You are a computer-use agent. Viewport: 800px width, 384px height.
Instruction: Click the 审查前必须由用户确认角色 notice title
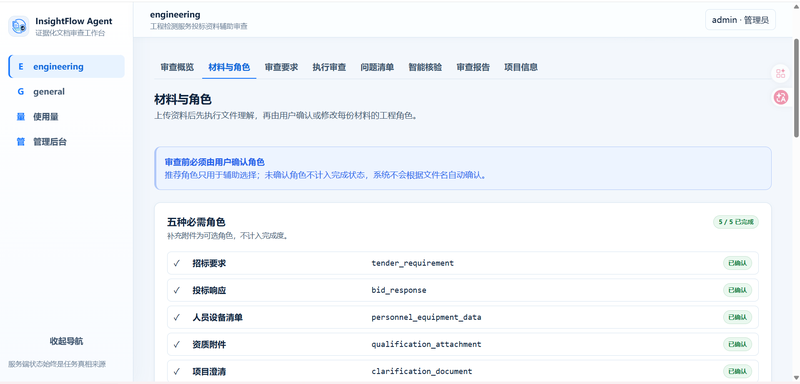tap(215, 162)
